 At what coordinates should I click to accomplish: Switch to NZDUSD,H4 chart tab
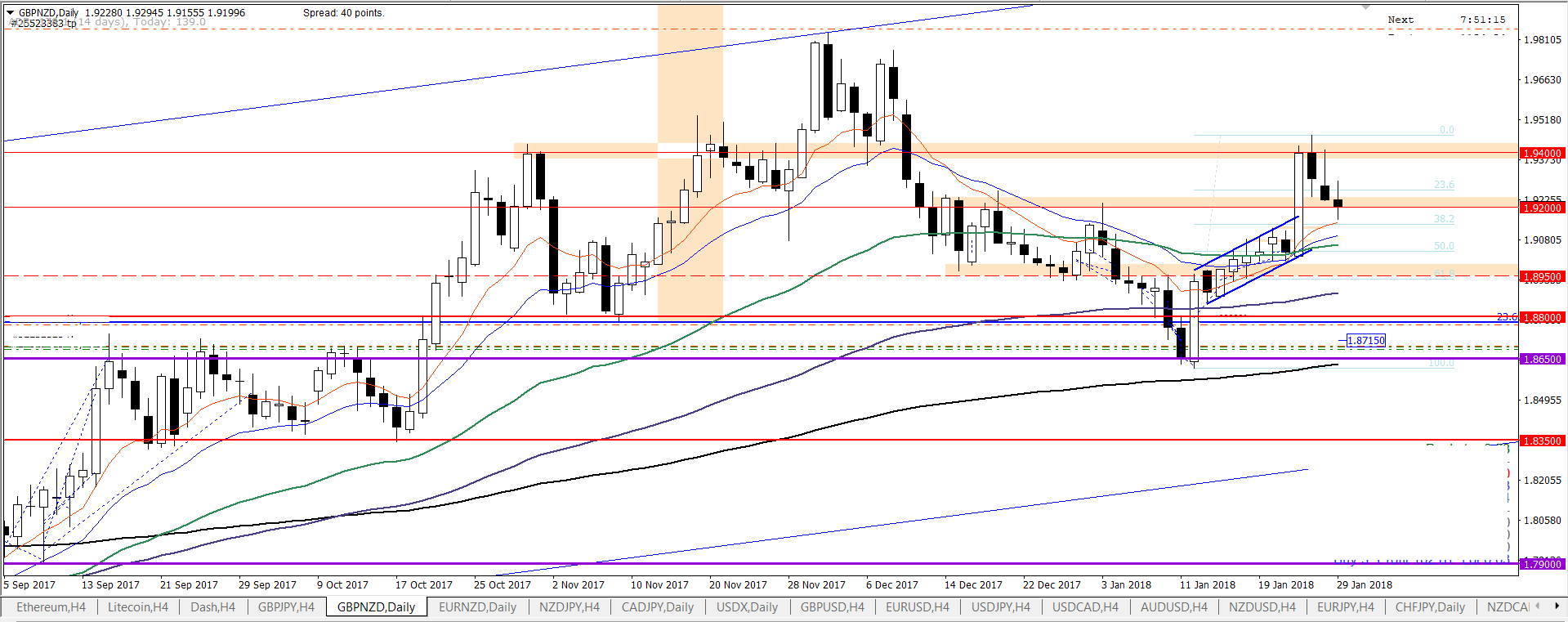click(x=1262, y=607)
